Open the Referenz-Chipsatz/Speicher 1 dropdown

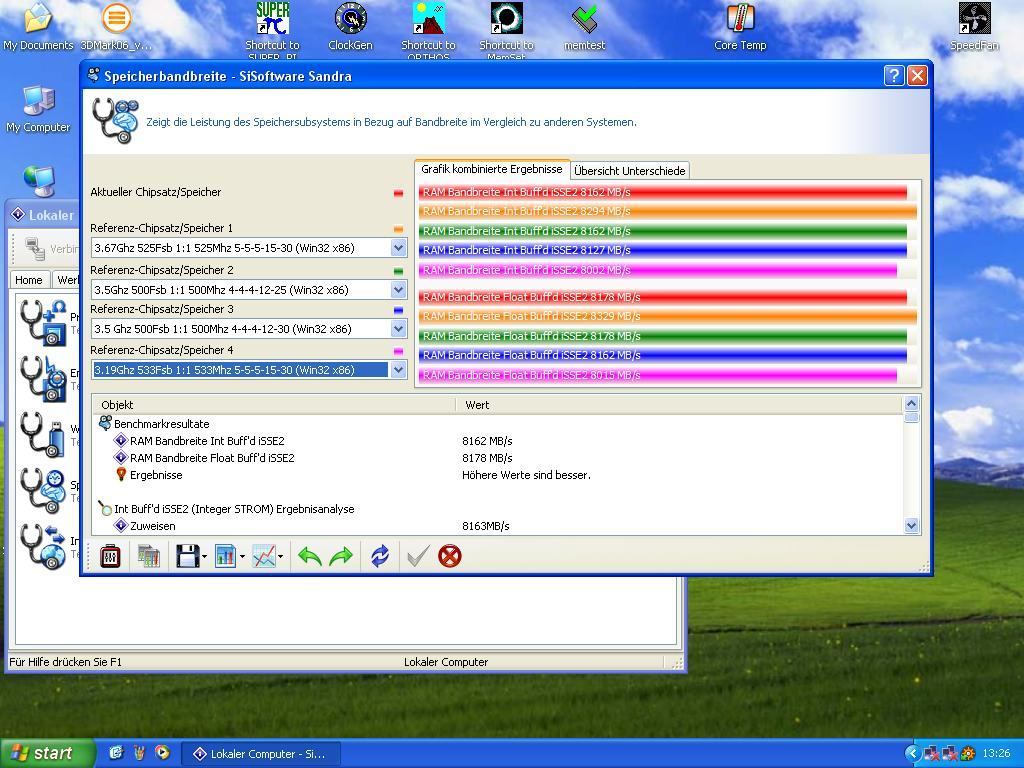[398, 248]
